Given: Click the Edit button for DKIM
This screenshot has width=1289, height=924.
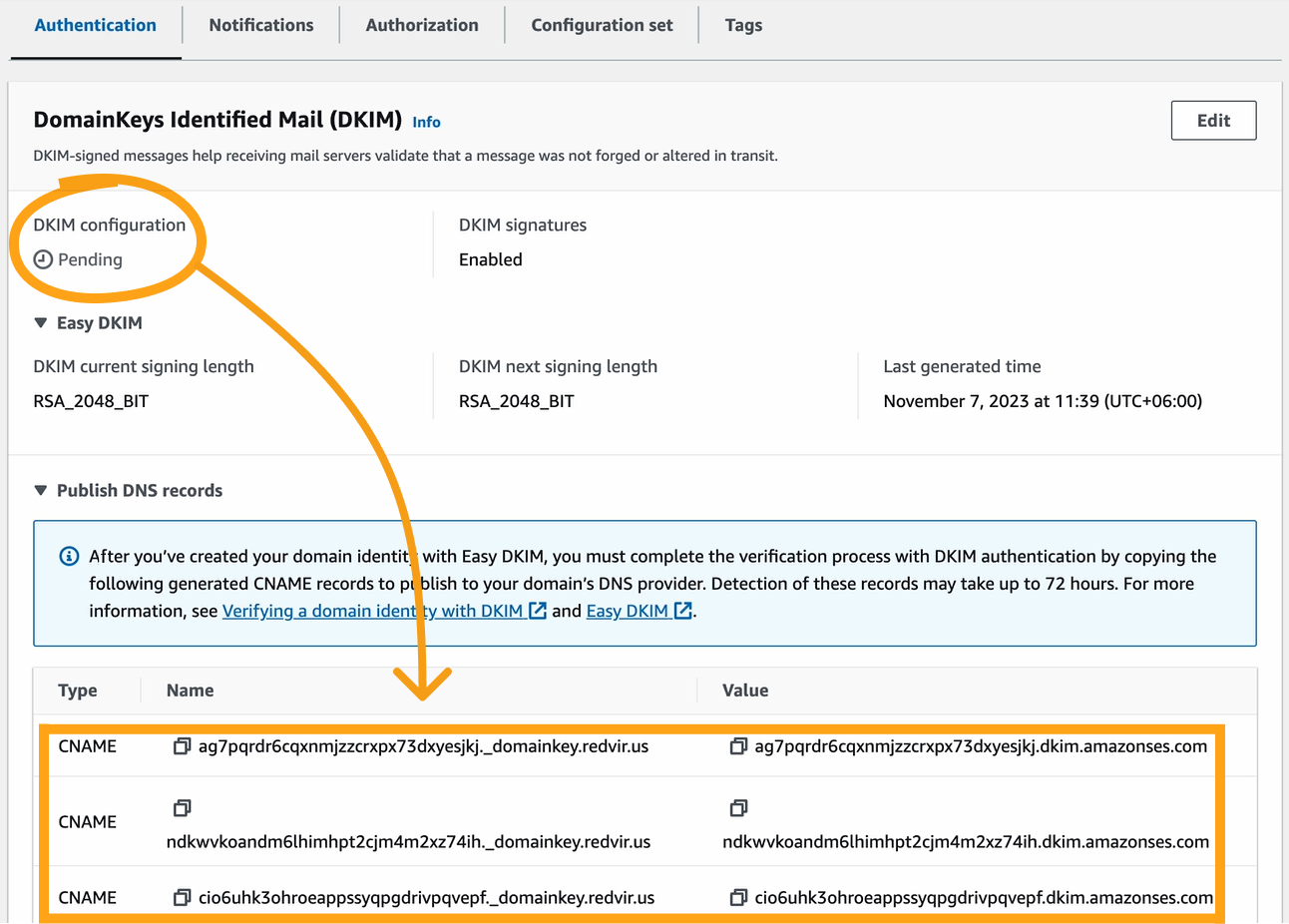Looking at the screenshot, I should point(1213,121).
